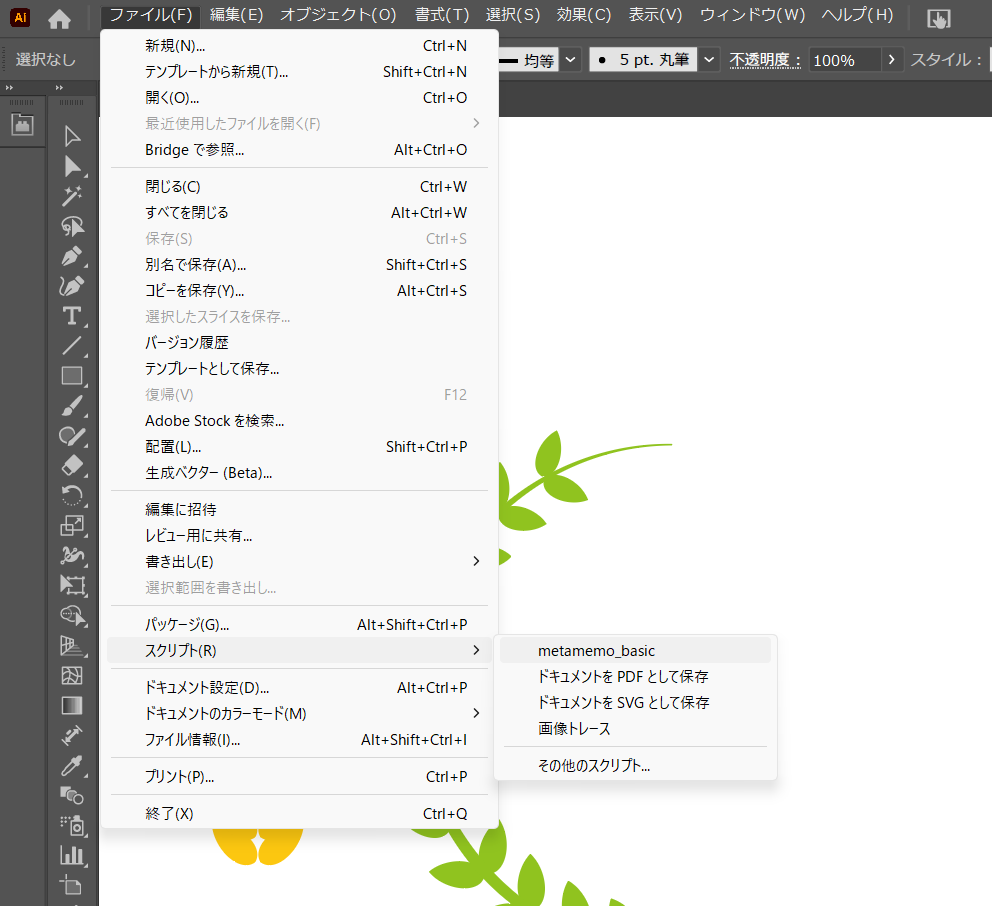Expand the collapsed left panel dock arrows
992x906 pixels.
(x=9, y=87)
